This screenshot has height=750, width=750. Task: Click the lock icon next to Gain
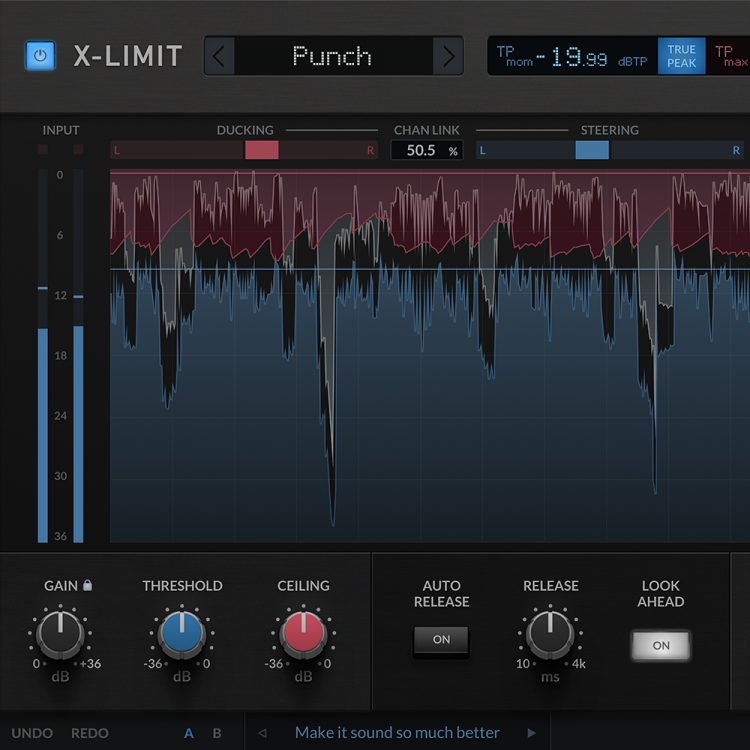(x=87, y=586)
